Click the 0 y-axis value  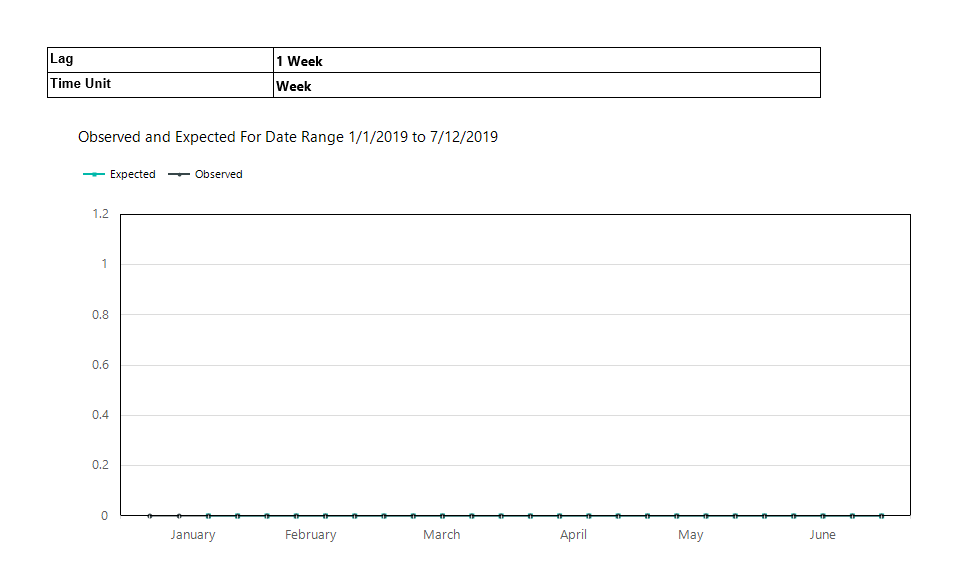click(104, 516)
